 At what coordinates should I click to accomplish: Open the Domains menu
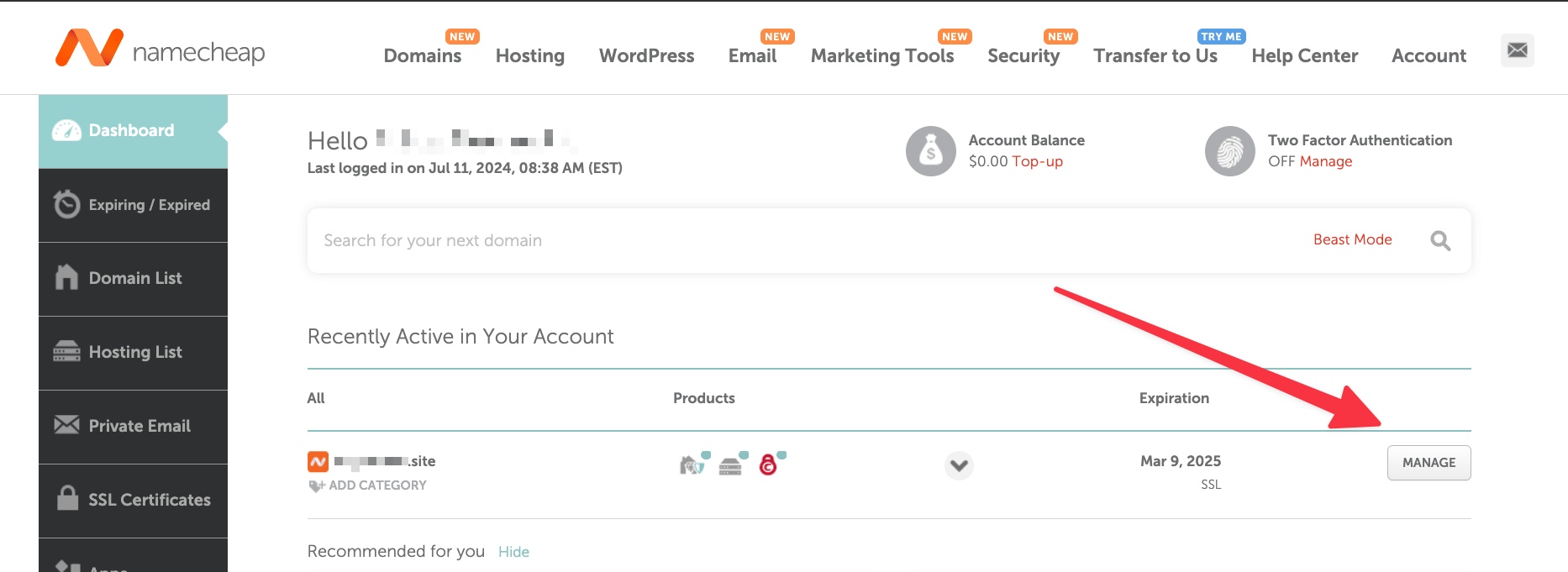click(x=423, y=55)
